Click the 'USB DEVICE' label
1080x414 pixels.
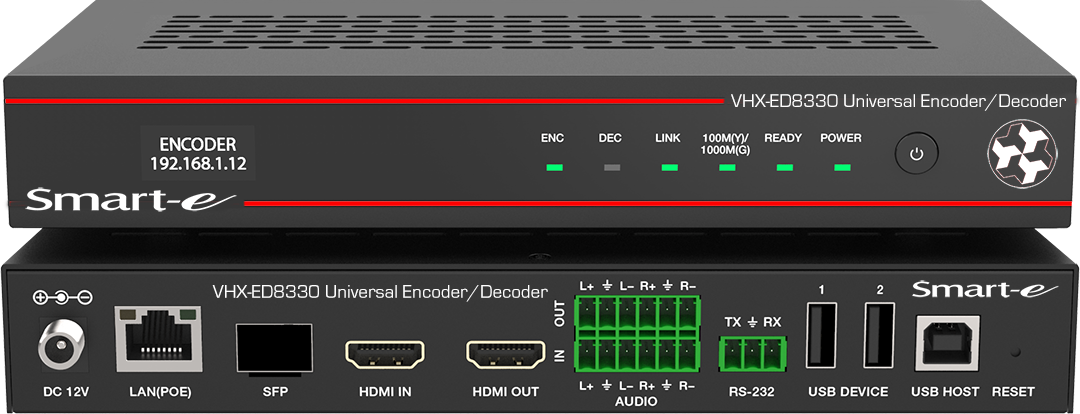tap(848, 392)
